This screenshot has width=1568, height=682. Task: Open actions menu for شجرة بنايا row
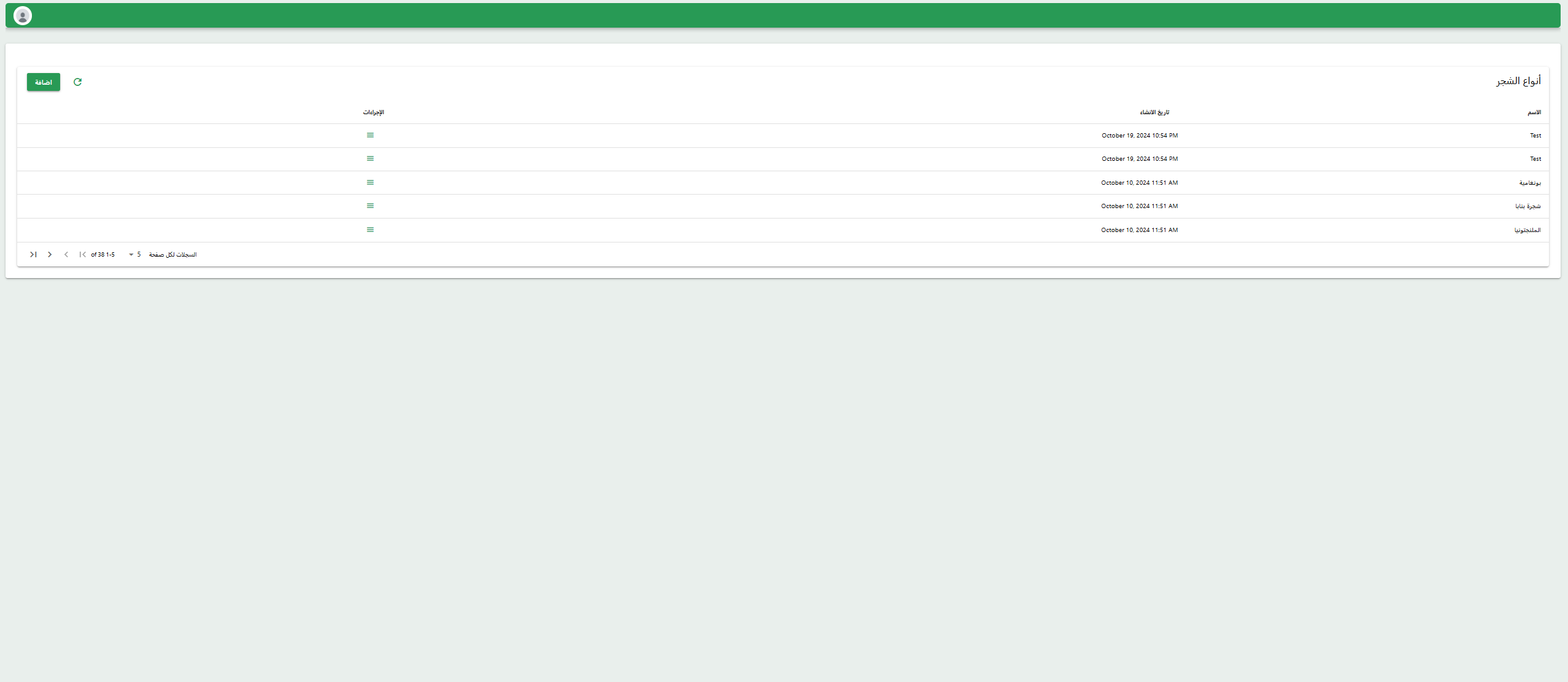[x=370, y=206]
